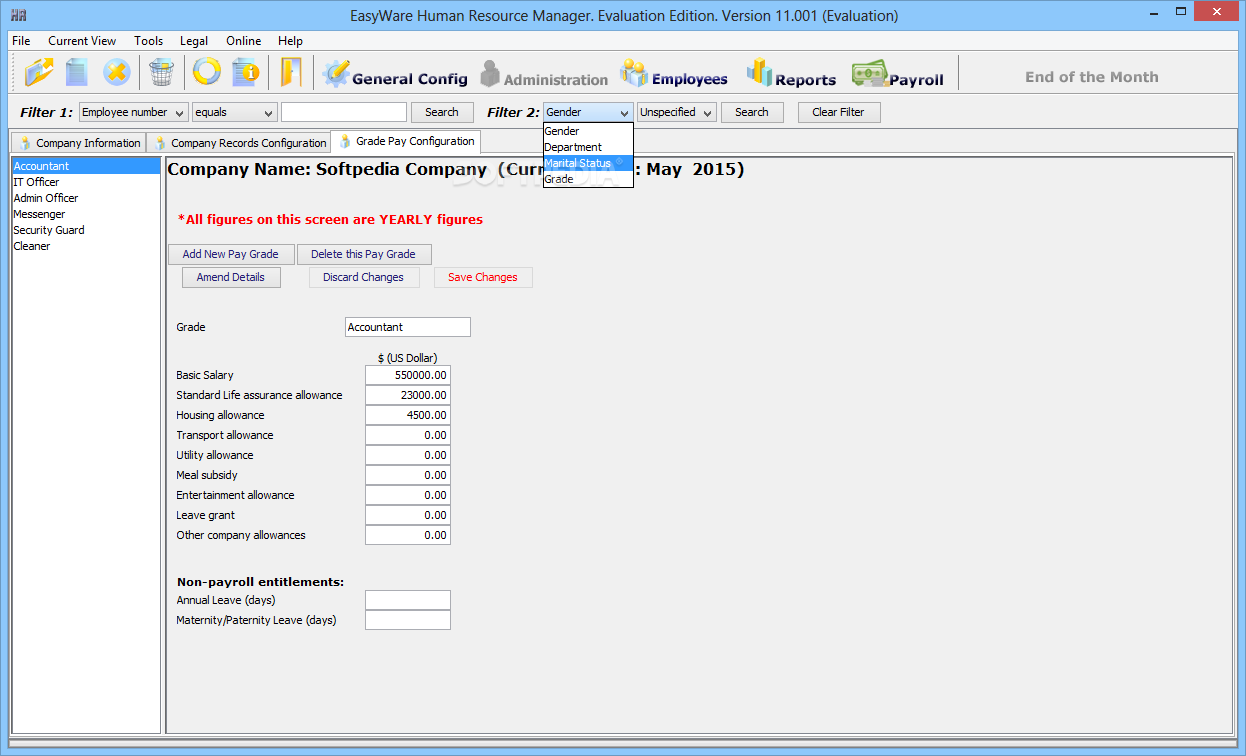Image resolution: width=1246 pixels, height=756 pixels.
Task: Choose Grade in the dropdown list
Action: pos(588,179)
